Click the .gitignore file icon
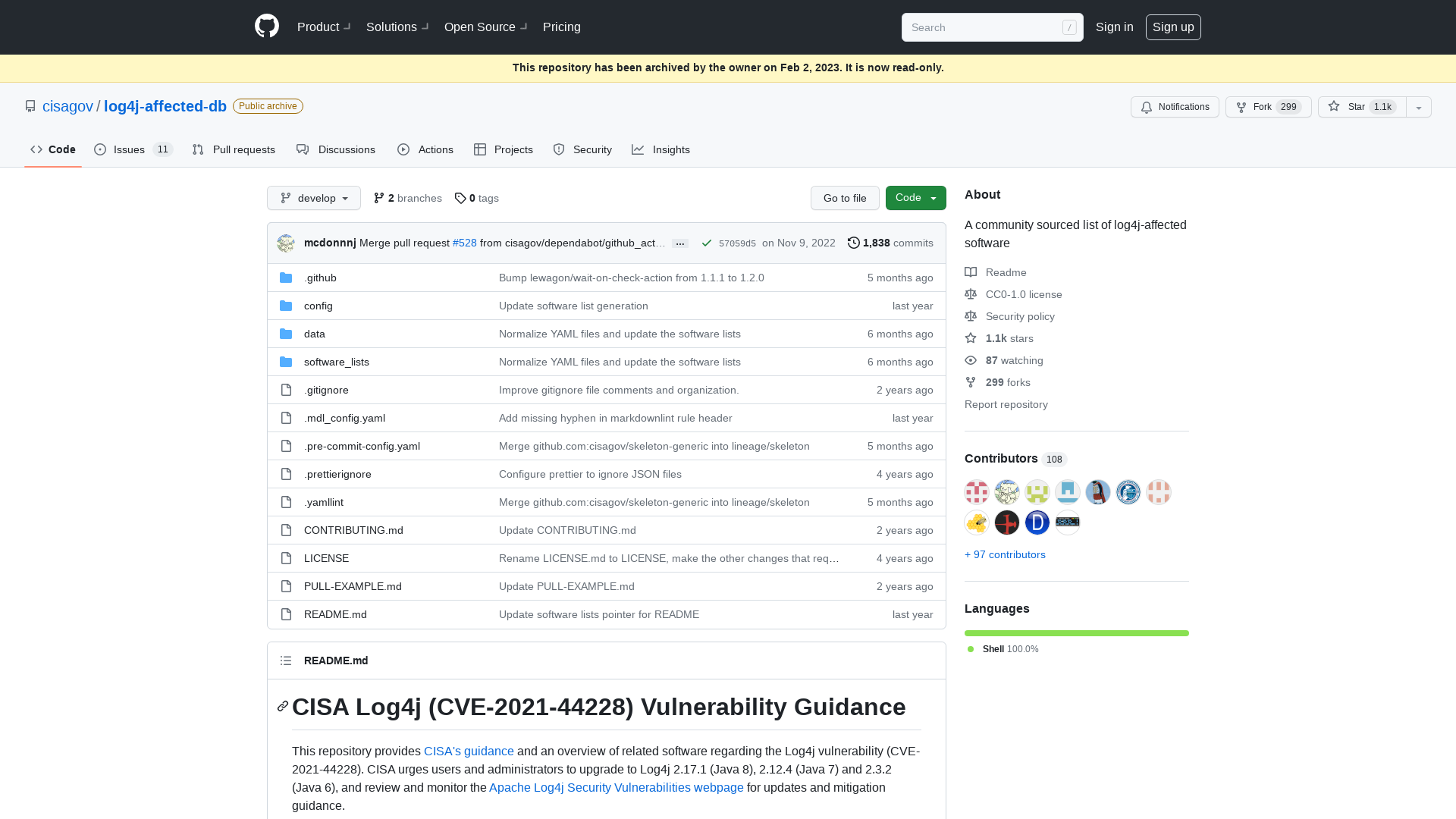 [x=286, y=390]
